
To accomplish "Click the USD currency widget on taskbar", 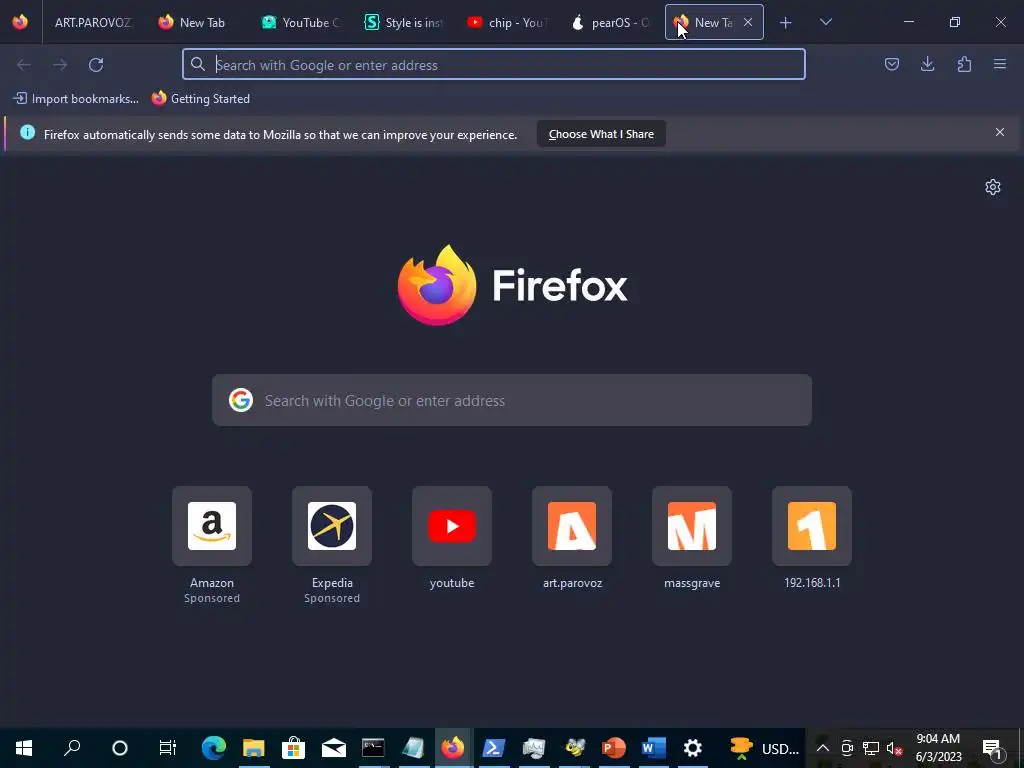I will pyautogui.click(x=765, y=748).
